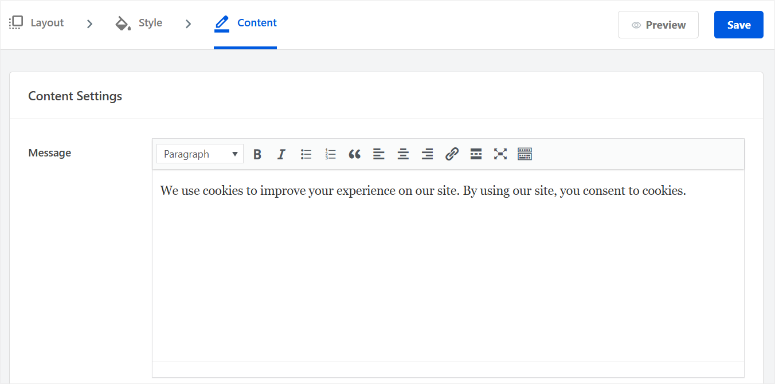Insert a numbered list
This screenshot has height=384, width=775.
(x=330, y=154)
